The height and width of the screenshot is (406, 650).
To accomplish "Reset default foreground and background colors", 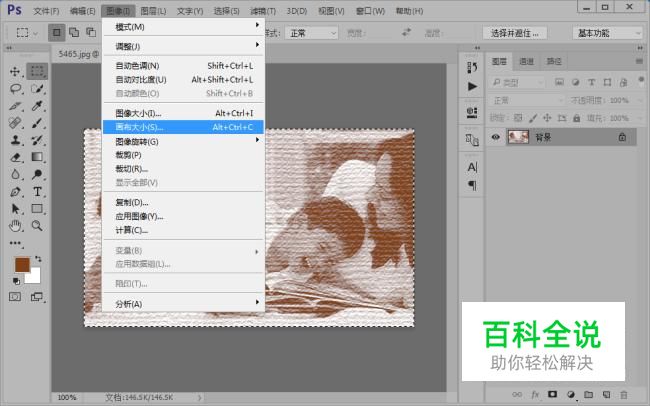I will pyautogui.click(x=16, y=282).
